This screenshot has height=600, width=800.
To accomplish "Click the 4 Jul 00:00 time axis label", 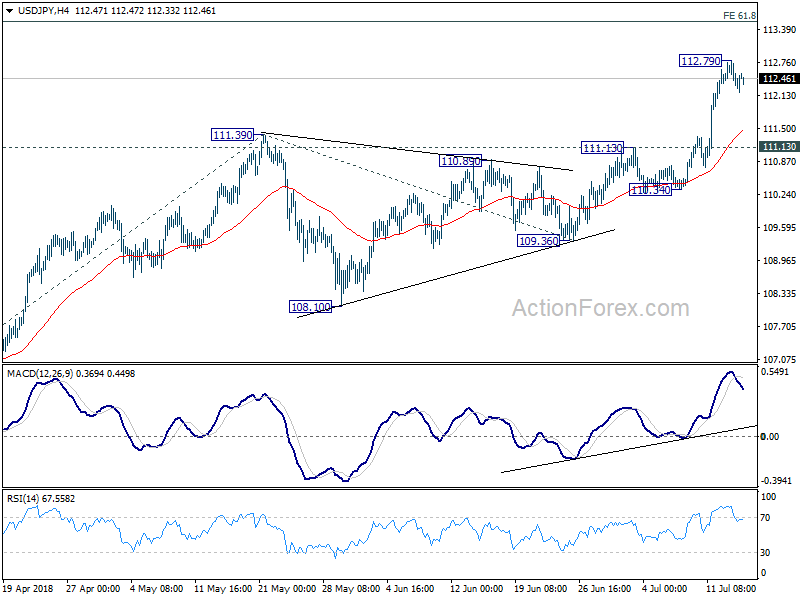I will (664, 588).
